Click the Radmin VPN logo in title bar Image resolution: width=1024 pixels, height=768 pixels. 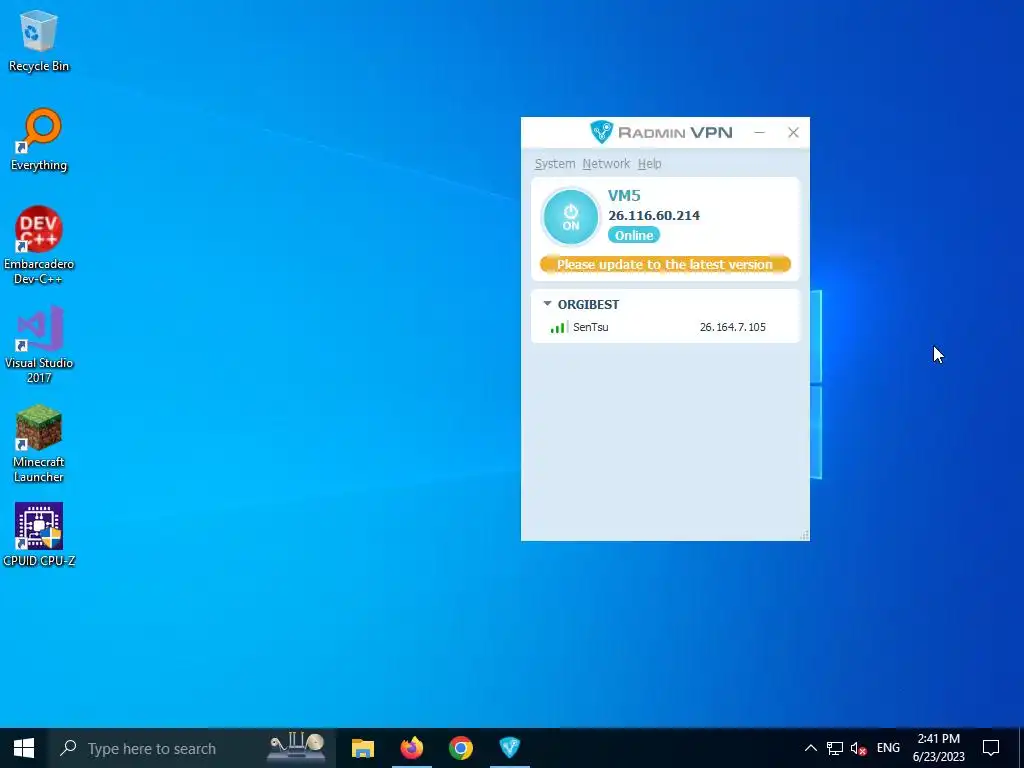tap(661, 133)
